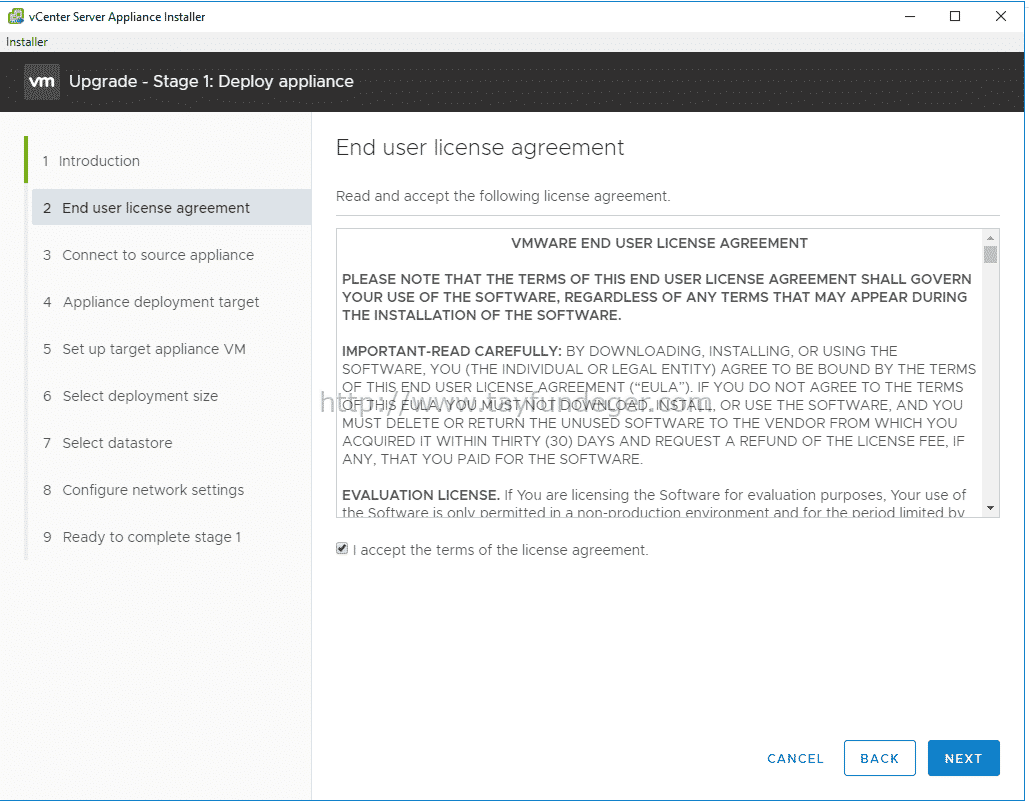Viewport: 1029px width, 804px height.
Task: Select step 1 Introduction
Action: [91, 161]
